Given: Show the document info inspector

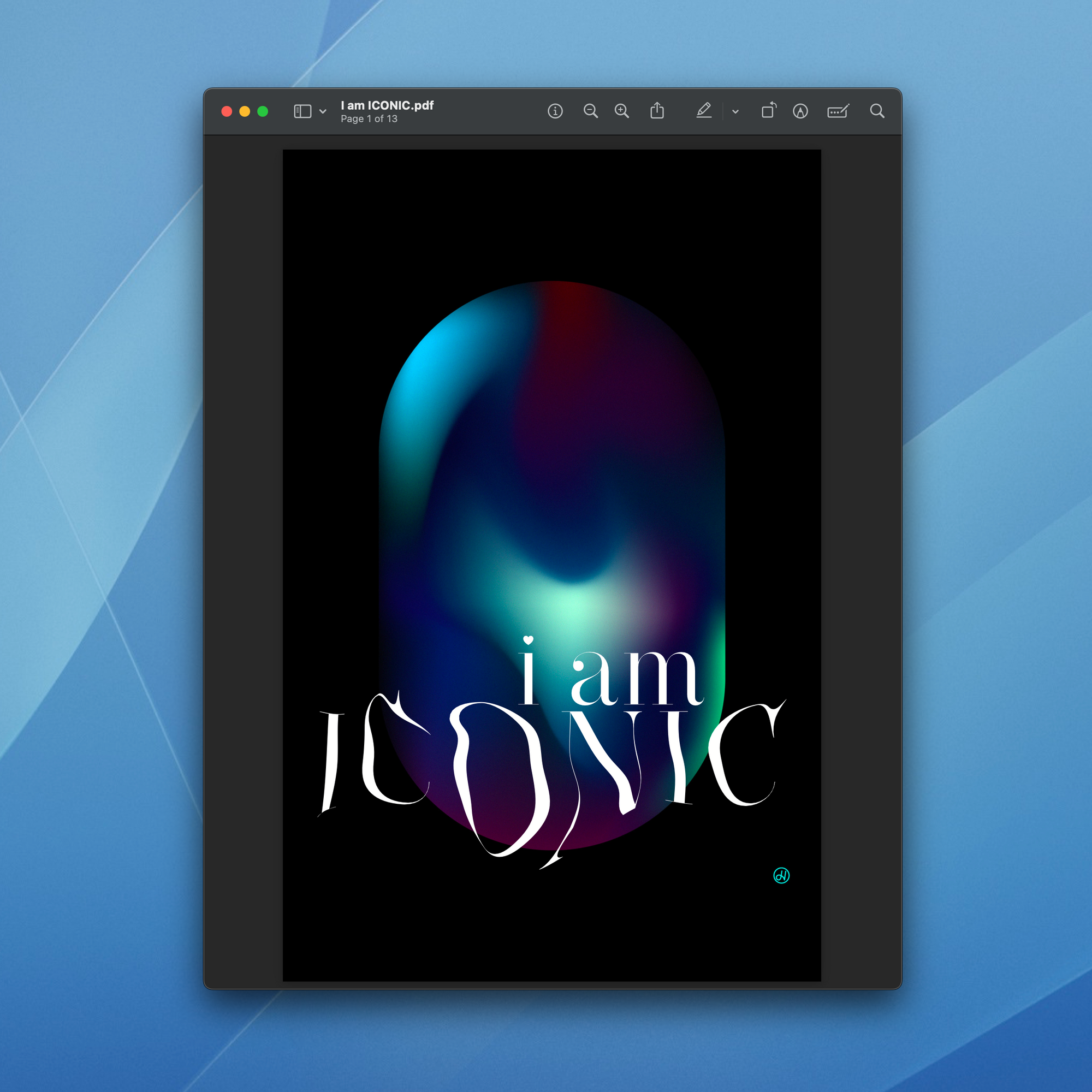Looking at the screenshot, I should click(556, 111).
